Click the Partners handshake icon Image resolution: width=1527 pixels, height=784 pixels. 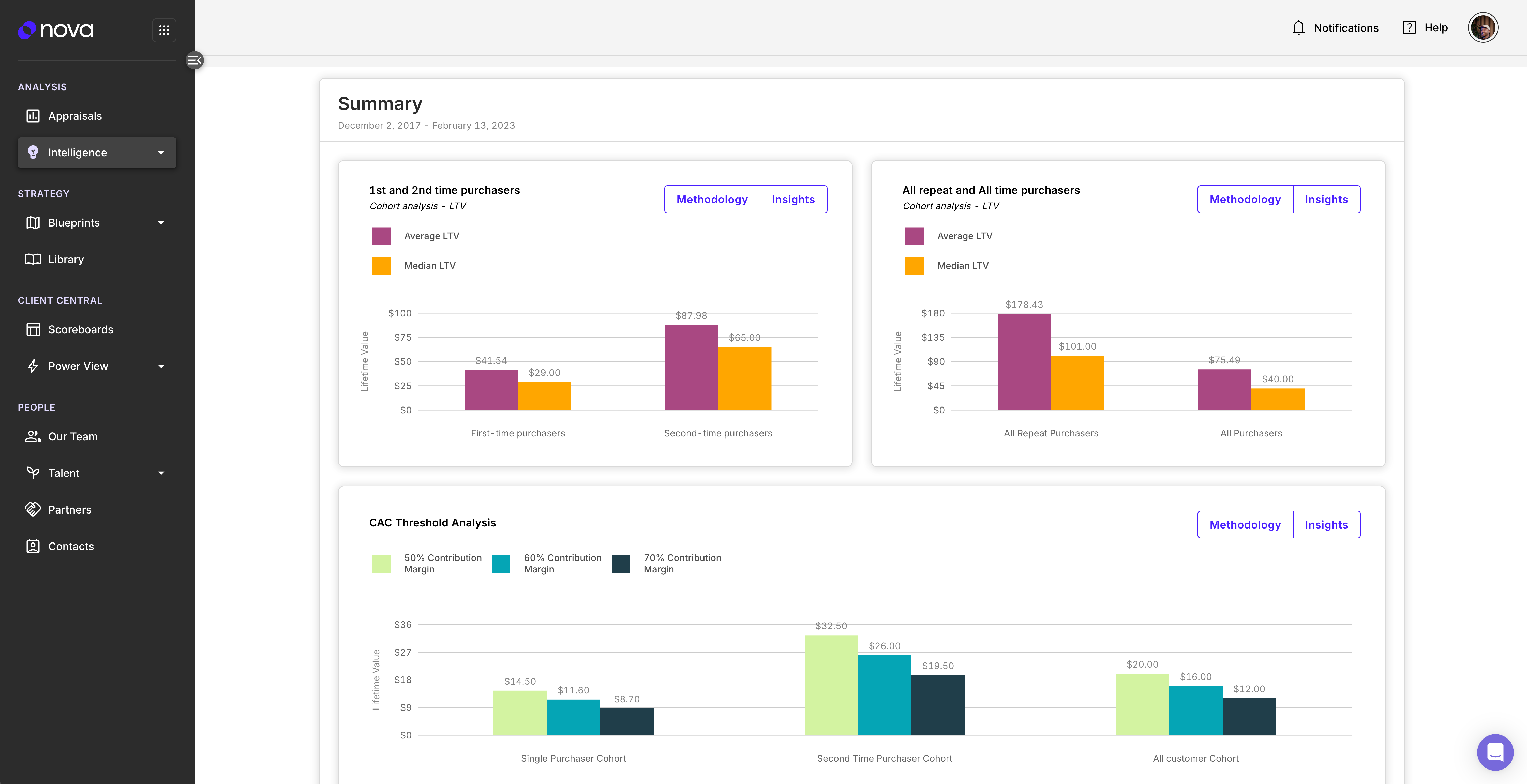click(x=33, y=510)
